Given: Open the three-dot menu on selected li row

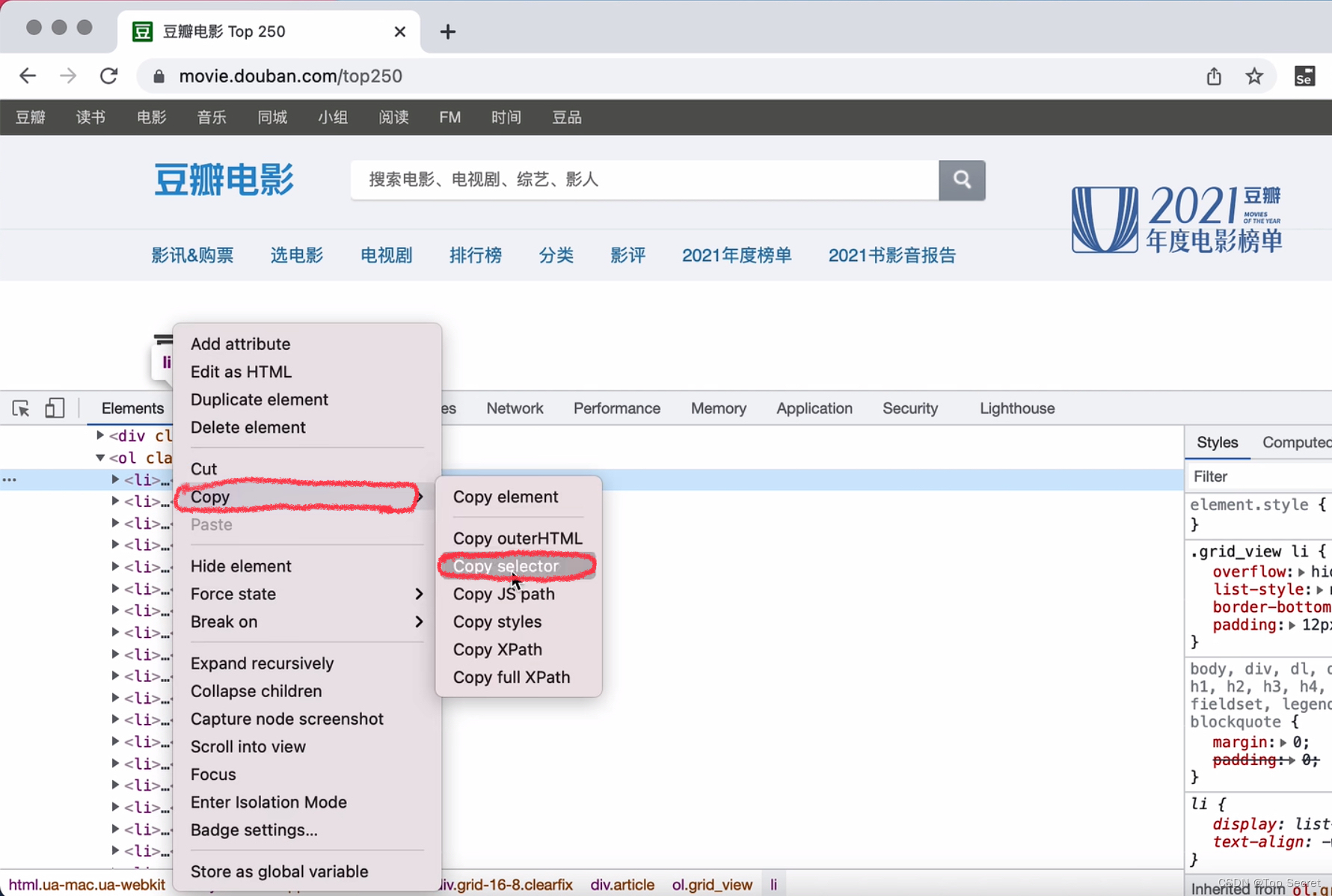Looking at the screenshot, I should click(10, 479).
